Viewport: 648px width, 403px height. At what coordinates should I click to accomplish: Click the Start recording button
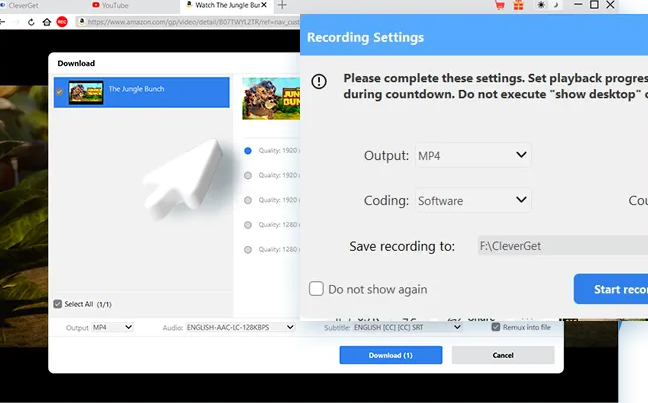[x=611, y=289]
